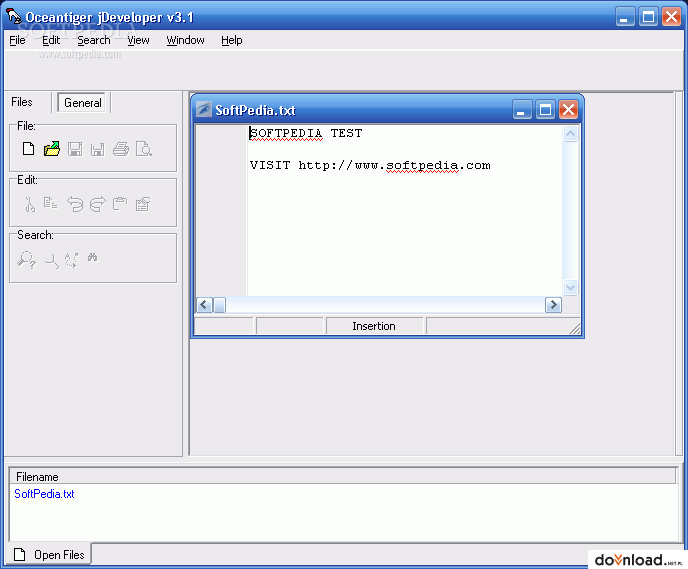Click the Undo arrow icon
Image resolution: width=688 pixels, height=569 pixels.
[75, 204]
